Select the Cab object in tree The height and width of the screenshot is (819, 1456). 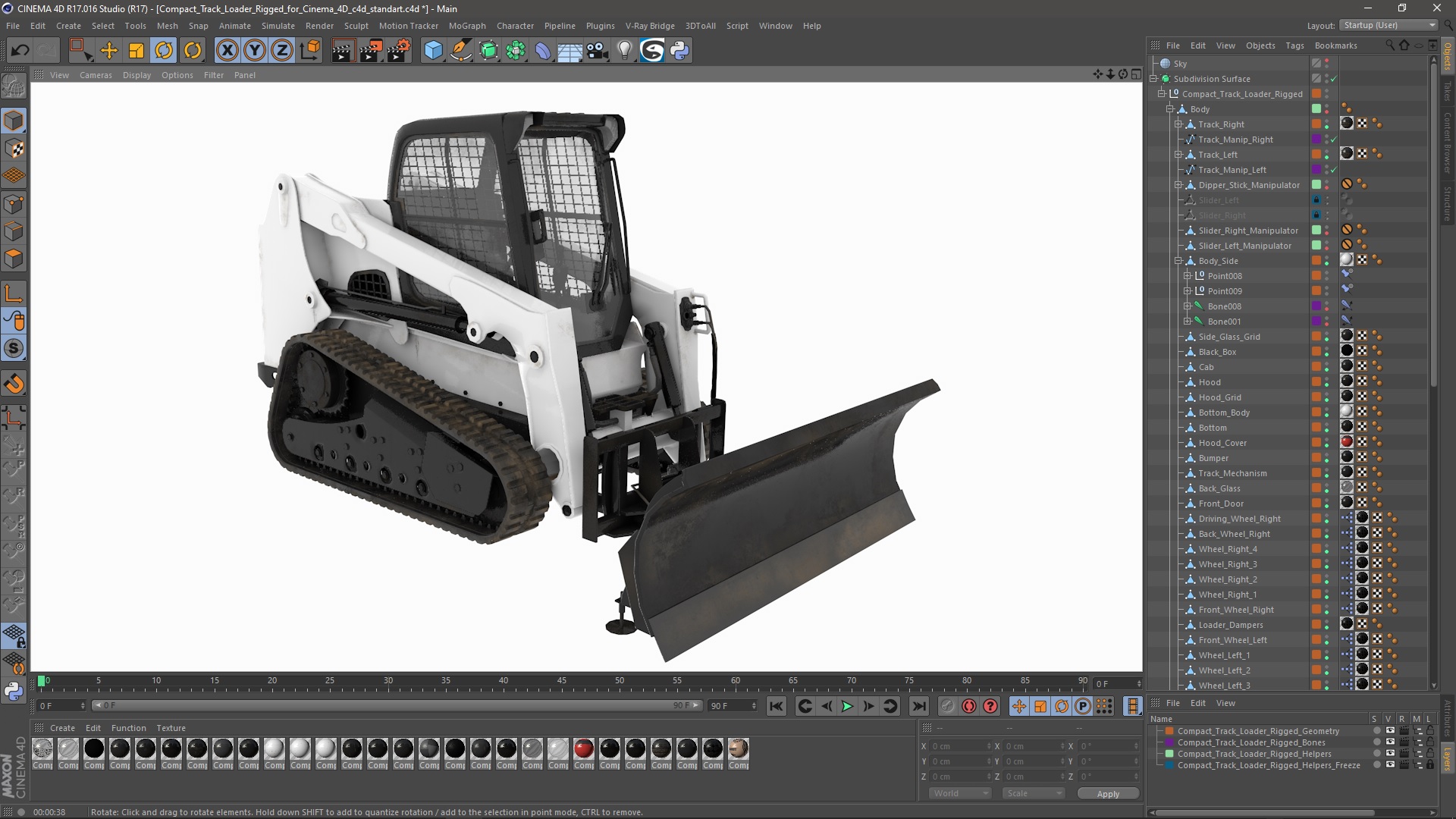tap(1206, 367)
